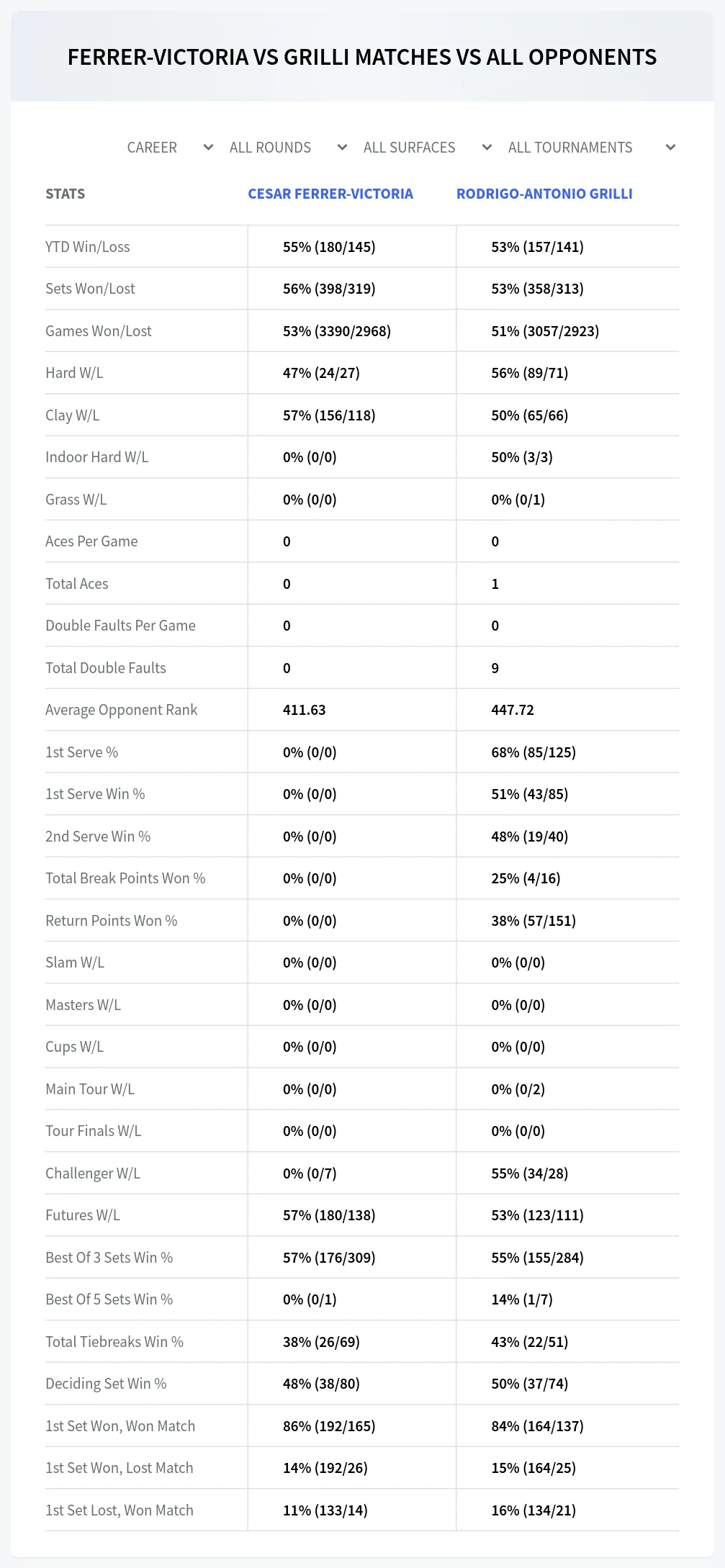Select Grilli's 1st Serve % value
This screenshot has height=1568, width=725.
533,752
